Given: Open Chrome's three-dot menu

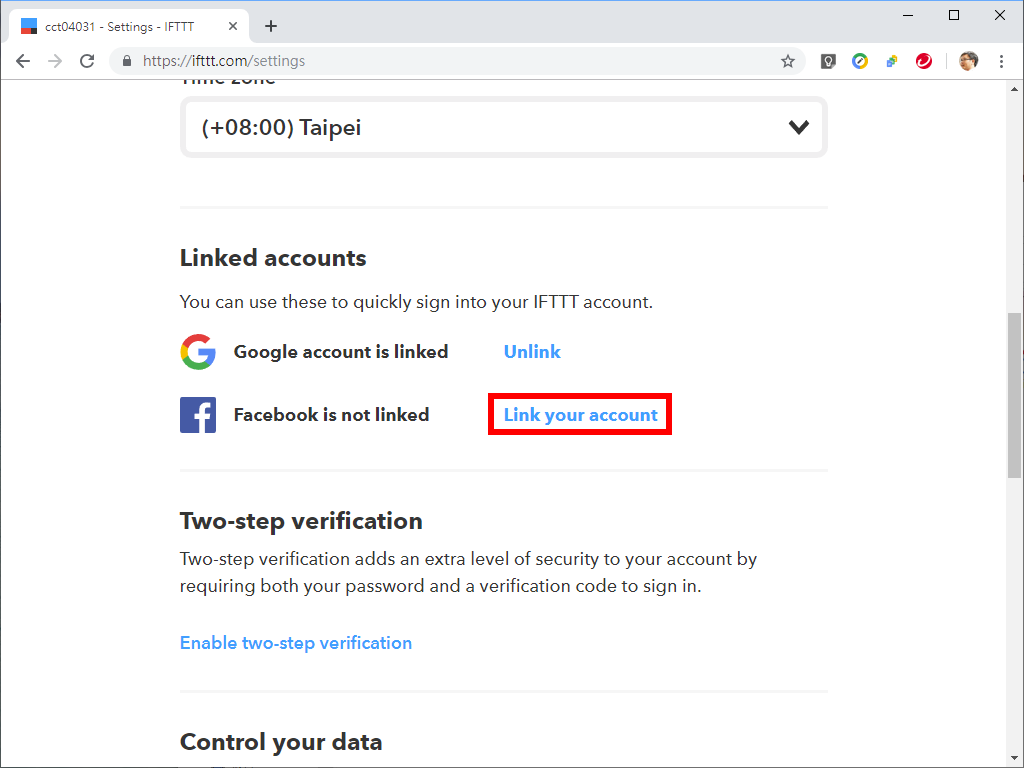Looking at the screenshot, I should click(1001, 61).
